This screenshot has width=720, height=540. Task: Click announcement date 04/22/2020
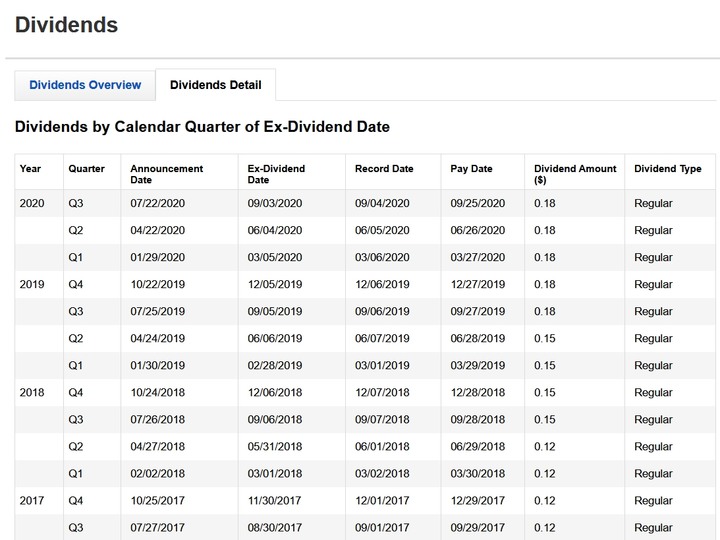tap(158, 230)
